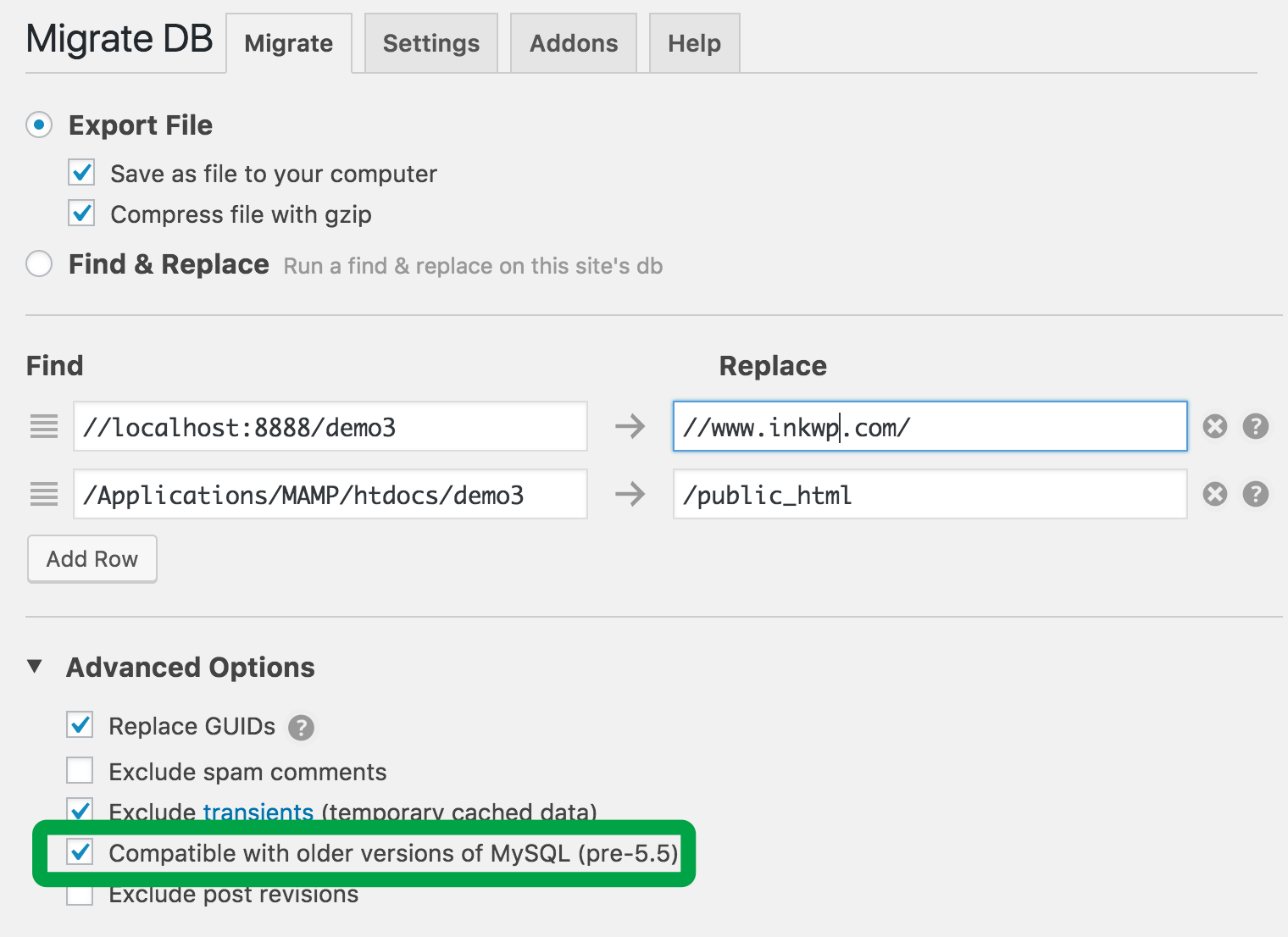This screenshot has height=937, width=1288.
Task: Select the Find & Replace radio option
Action: pos(39,263)
